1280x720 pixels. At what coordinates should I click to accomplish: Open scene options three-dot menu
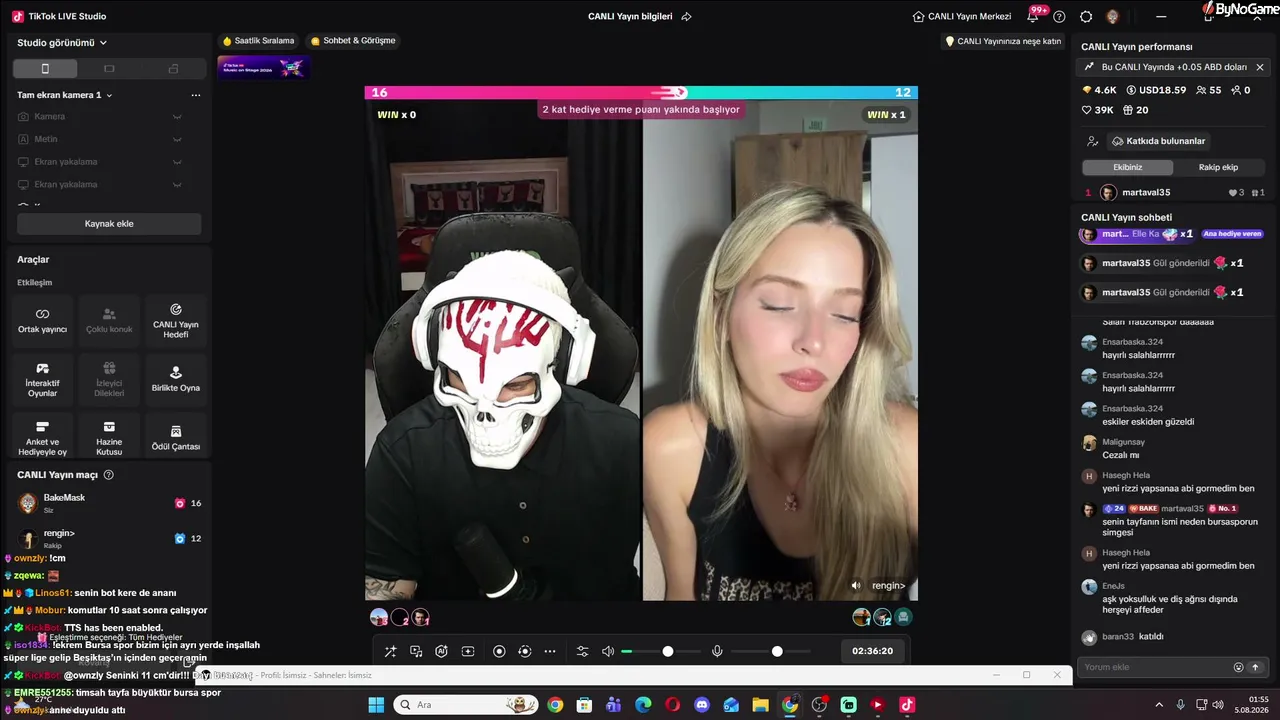point(196,95)
